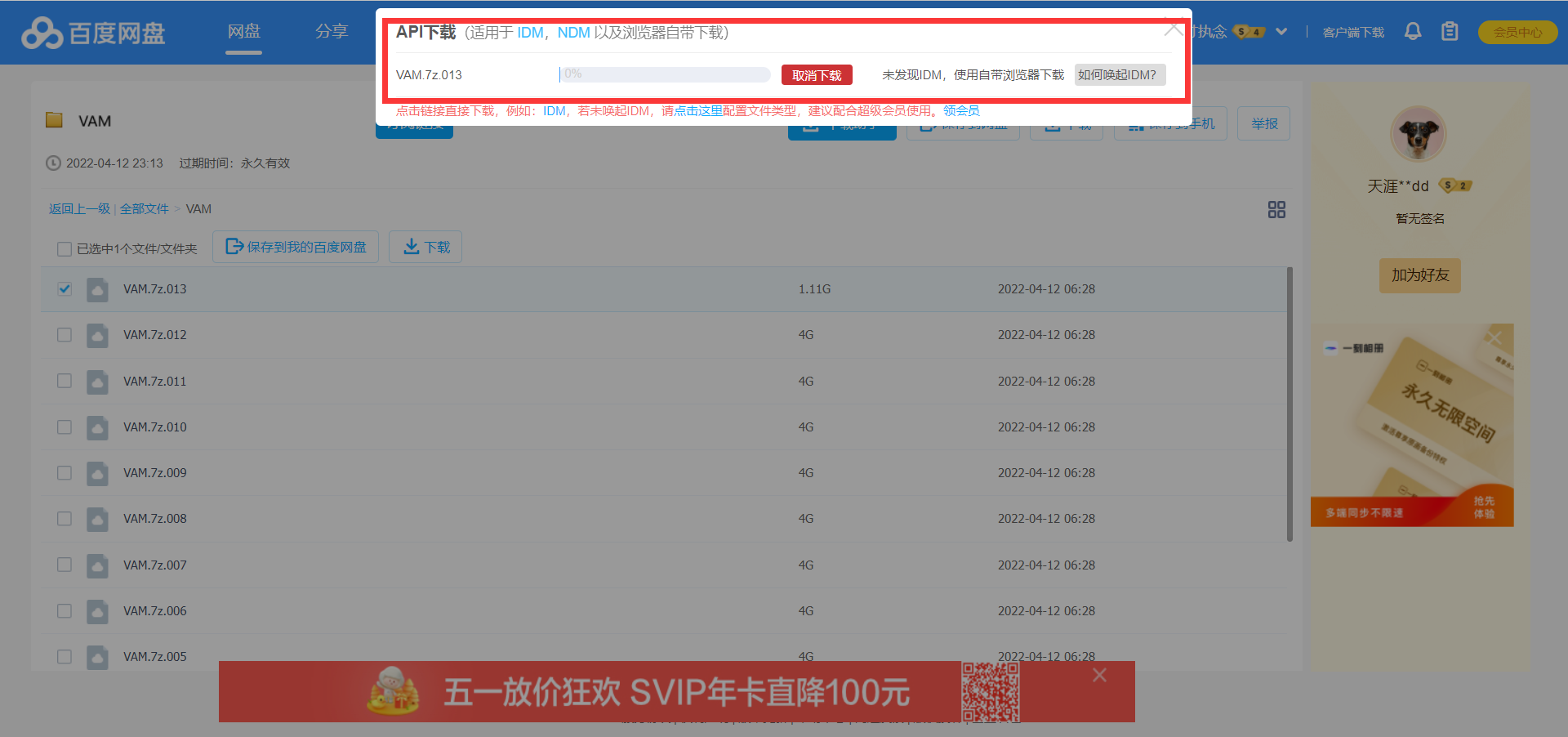This screenshot has height=737, width=1568.
Task: Click file icon for VAM.7z.012
Action: pos(97,335)
